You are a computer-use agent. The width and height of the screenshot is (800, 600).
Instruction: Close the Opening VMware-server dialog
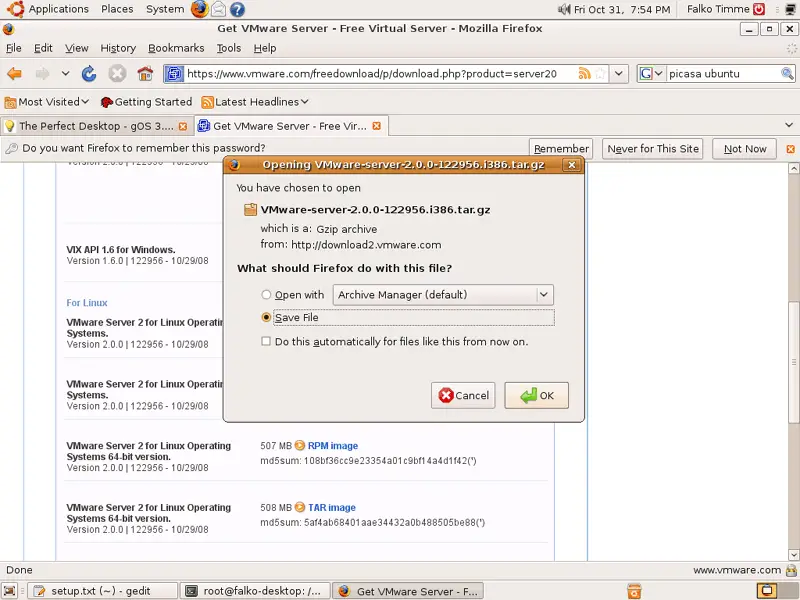(571, 165)
